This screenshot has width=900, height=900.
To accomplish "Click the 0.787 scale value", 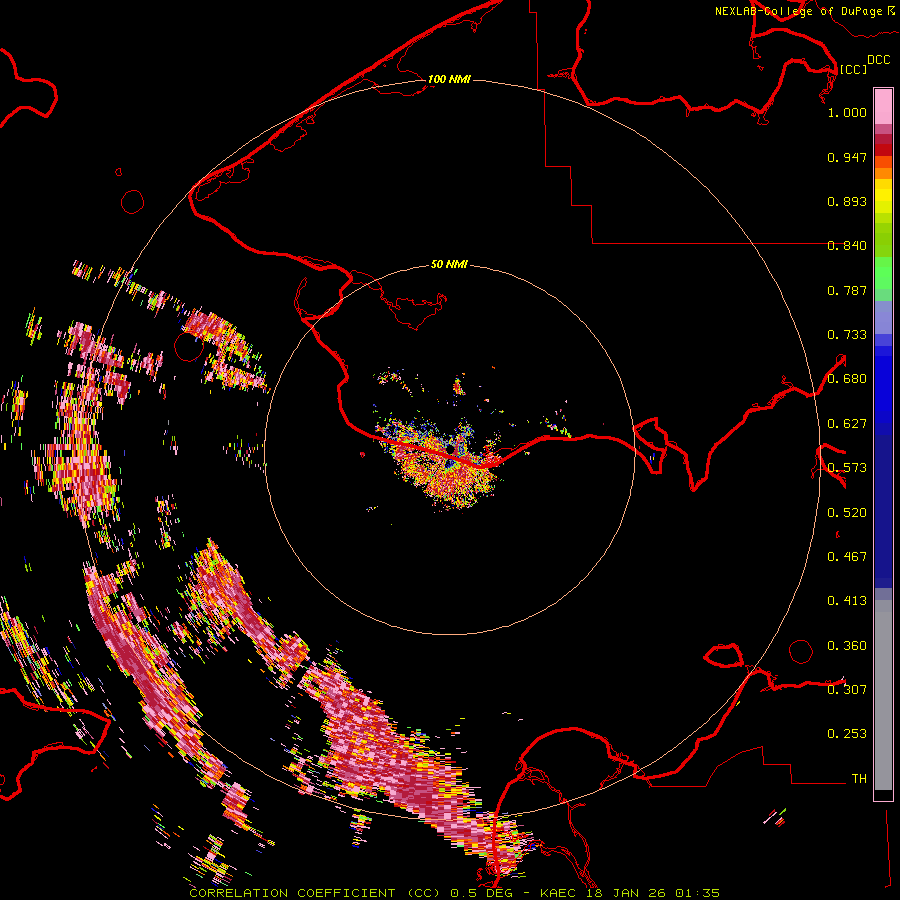I will (847, 290).
